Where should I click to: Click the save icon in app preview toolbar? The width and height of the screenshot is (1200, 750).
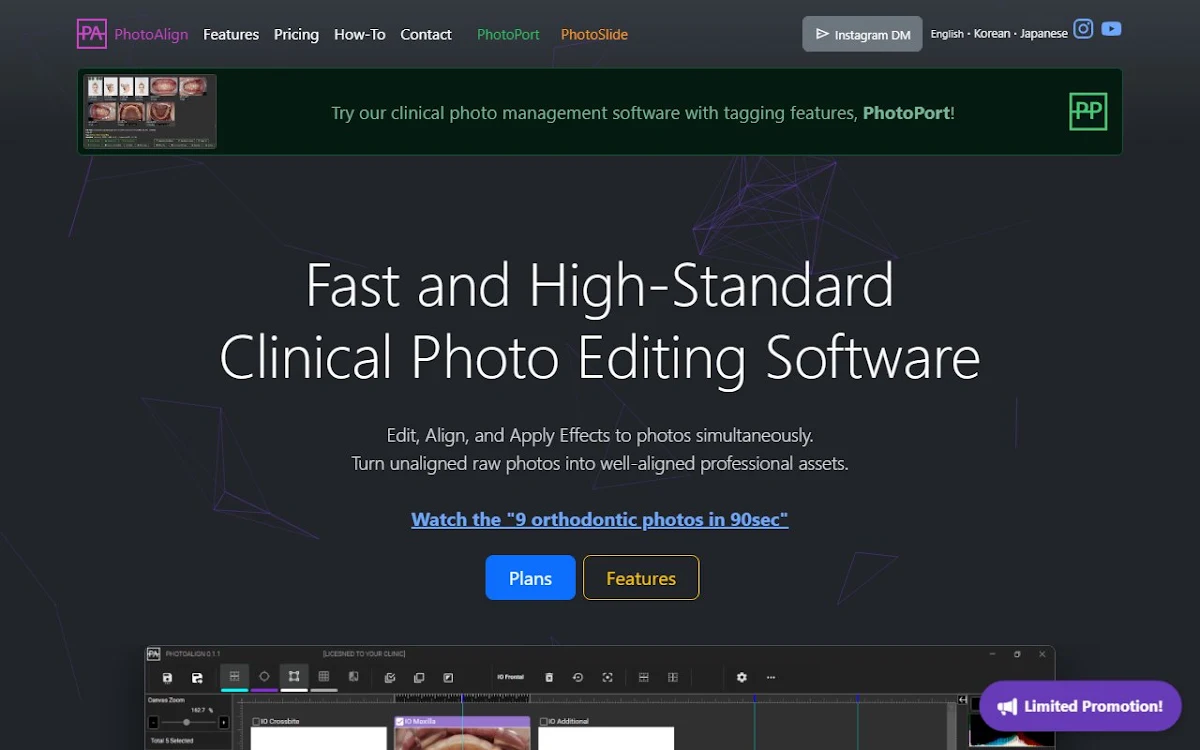[x=167, y=677]
